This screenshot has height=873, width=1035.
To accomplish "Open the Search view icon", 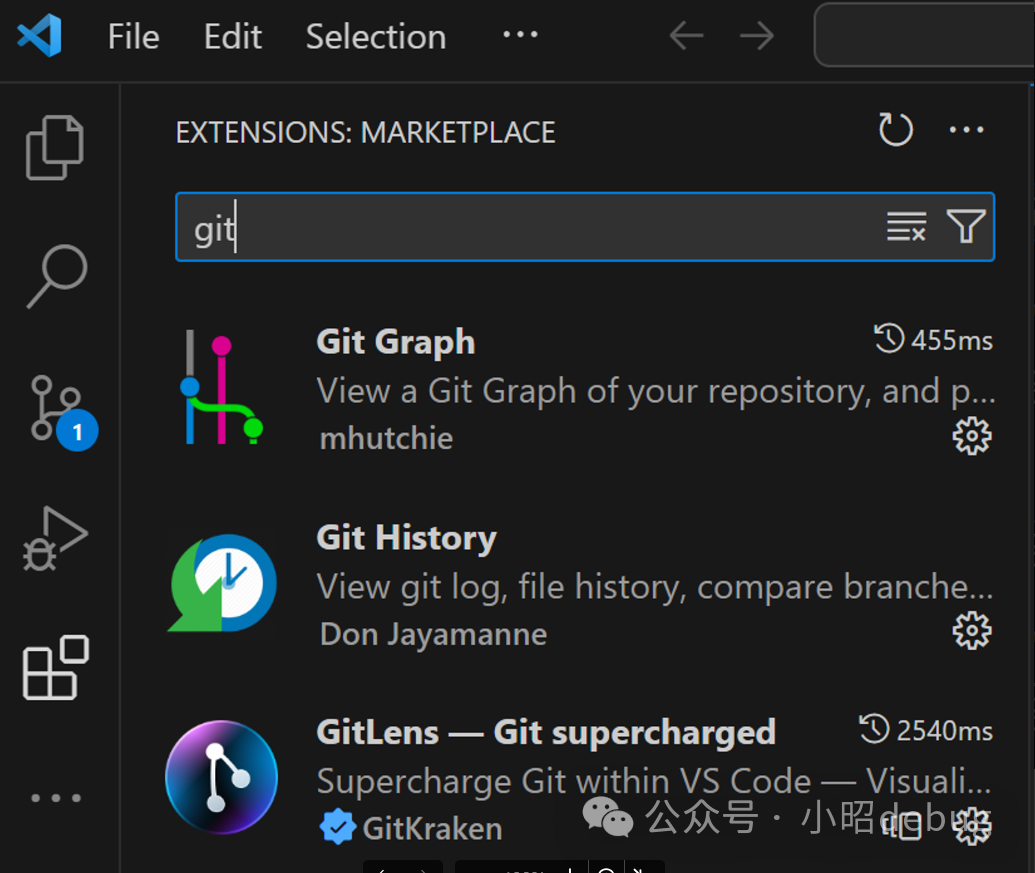I will (57, 276).
